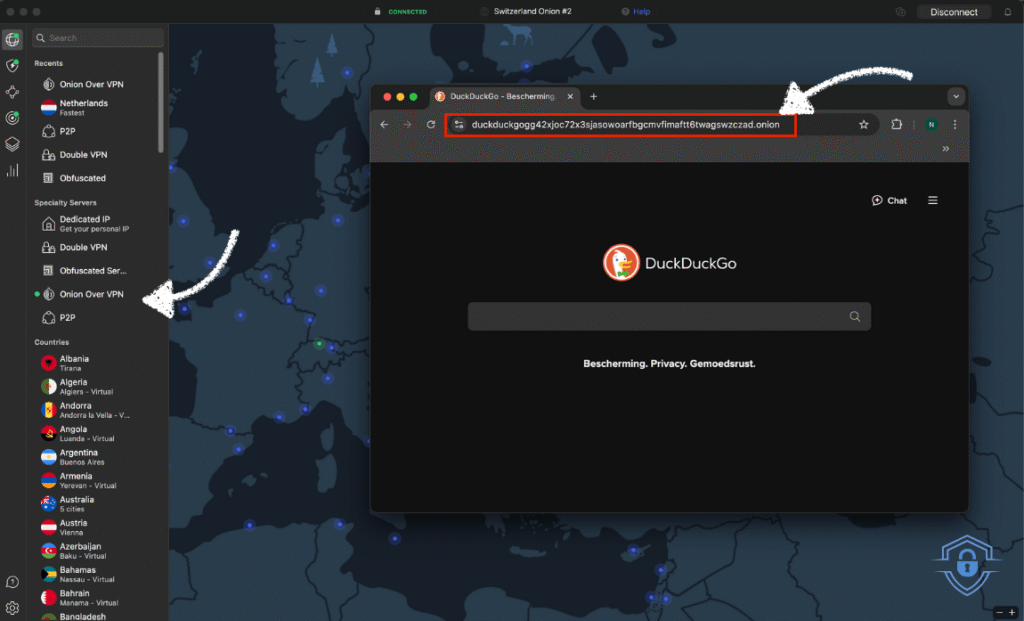Open the browser three-dot menu
Viewport: 1024px width, 621px height.
(x=955, y=125)
